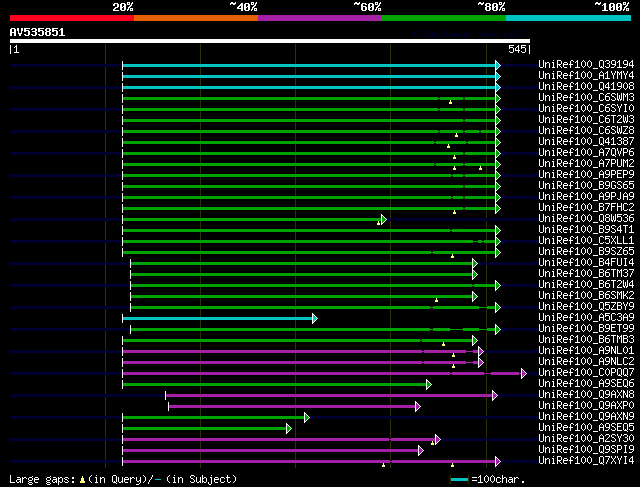The image size is (640, 487).
Task: Open the UniRef100_Q5ZBY9 label
Action: (586, 307)
